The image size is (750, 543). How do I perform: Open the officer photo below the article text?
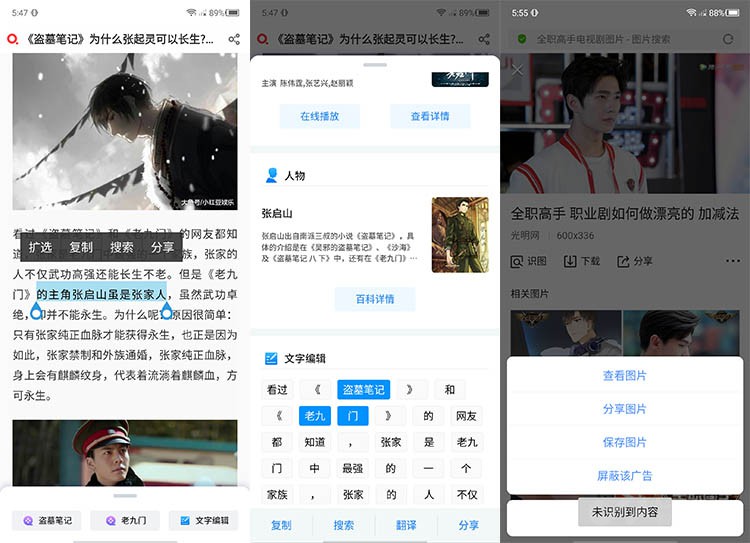(x=125, y=453)
